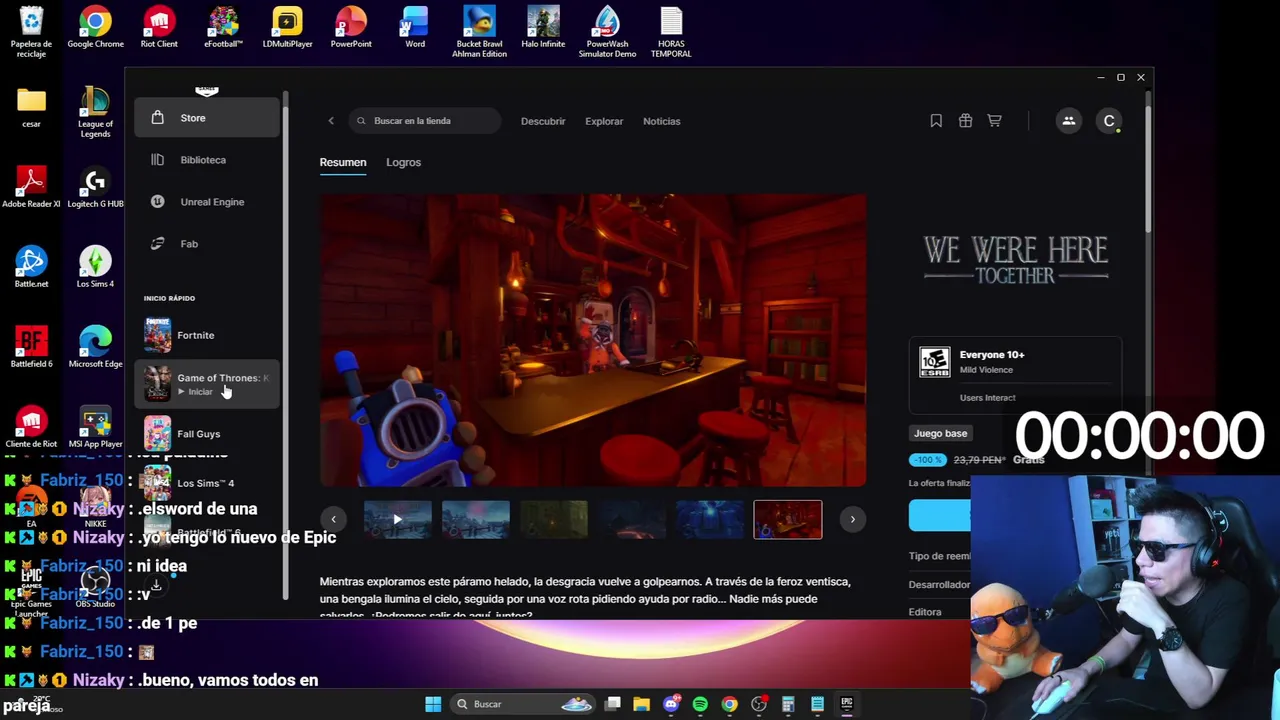Click the blue get game button
This screenshot has height=720, width=1280.
pyautogui.click(x=940, y=515)
